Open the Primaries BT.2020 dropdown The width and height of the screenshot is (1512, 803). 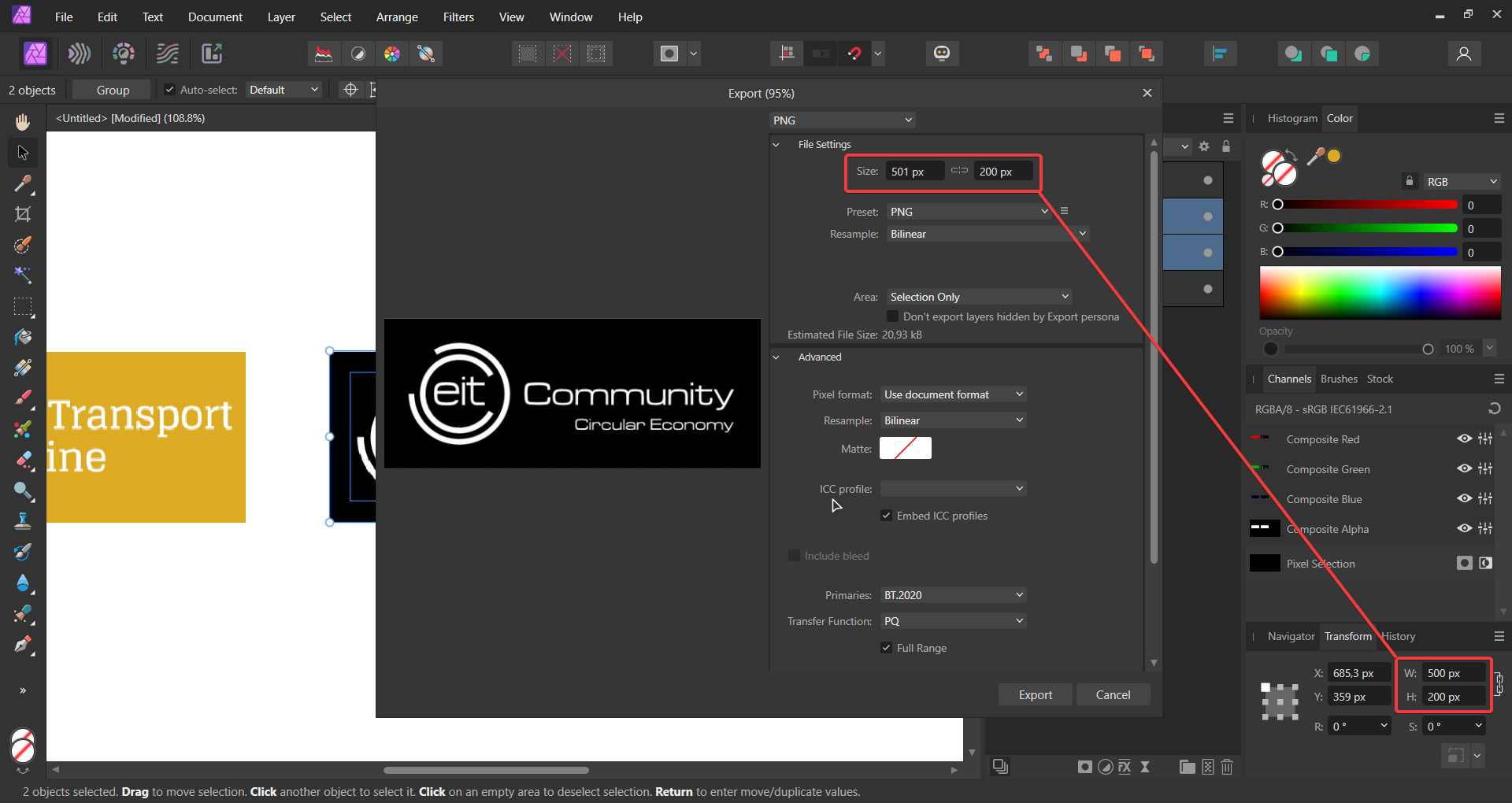tap(953, 595)
